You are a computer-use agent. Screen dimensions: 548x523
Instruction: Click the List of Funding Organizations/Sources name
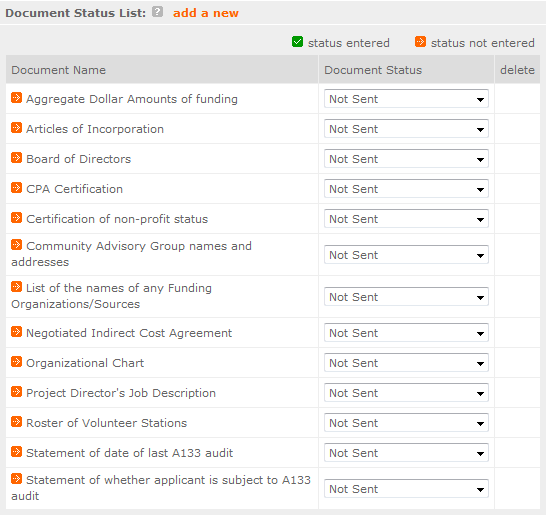point(111,296)
